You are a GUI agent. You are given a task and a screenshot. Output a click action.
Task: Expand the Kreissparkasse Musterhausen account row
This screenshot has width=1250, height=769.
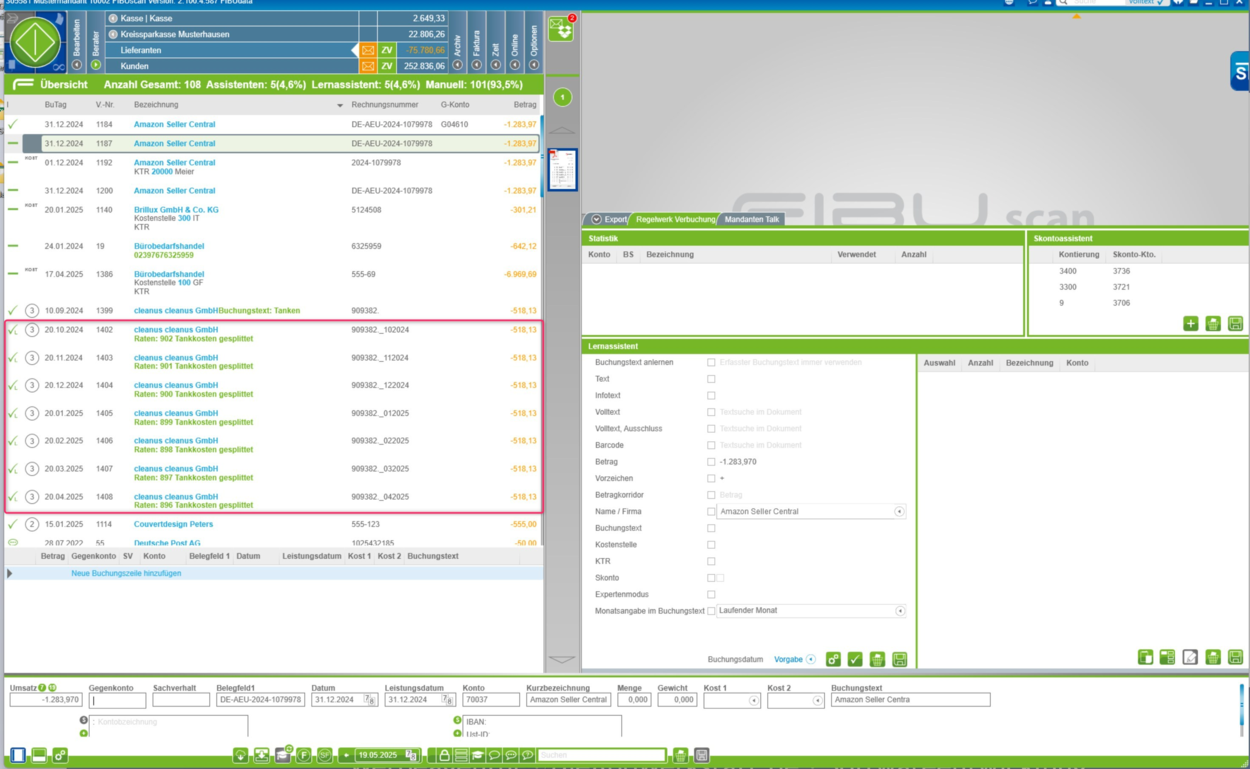(x=113, y=34)
